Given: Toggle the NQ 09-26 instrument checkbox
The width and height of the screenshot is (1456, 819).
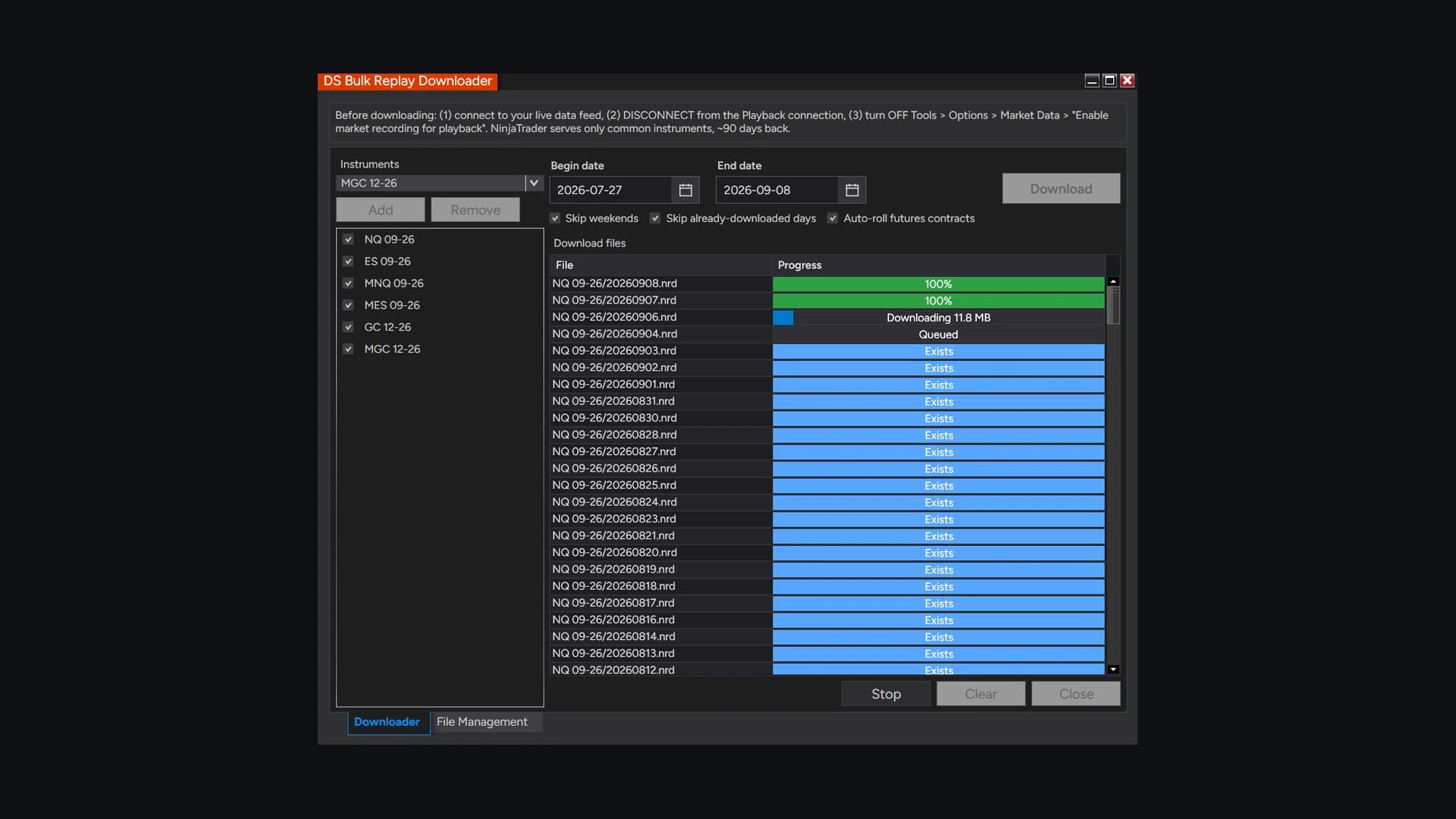Looking at the screenshot, I should coord(348,240).
